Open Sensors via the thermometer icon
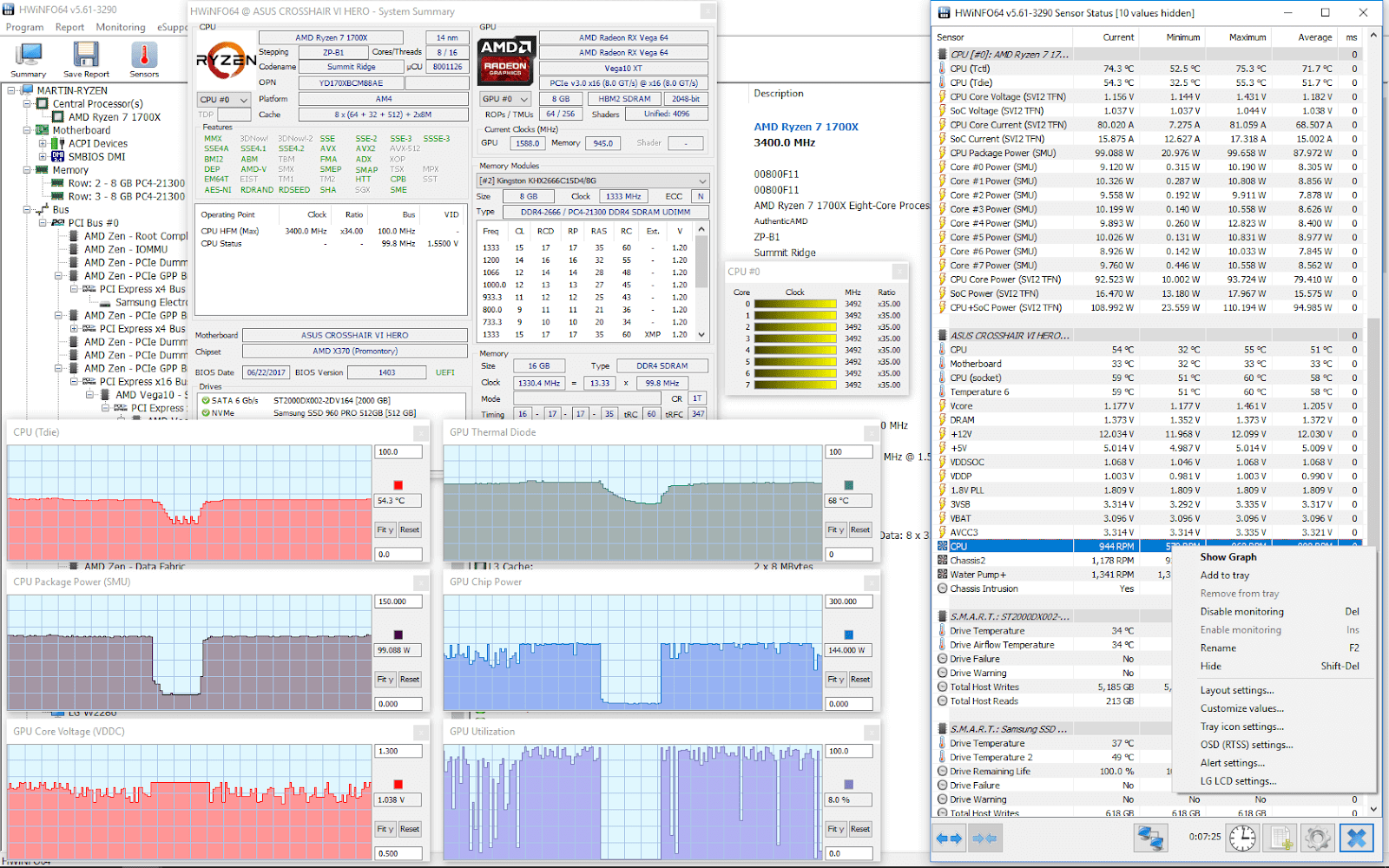This screenshot has width=1389, height=868. pos(144,59)
